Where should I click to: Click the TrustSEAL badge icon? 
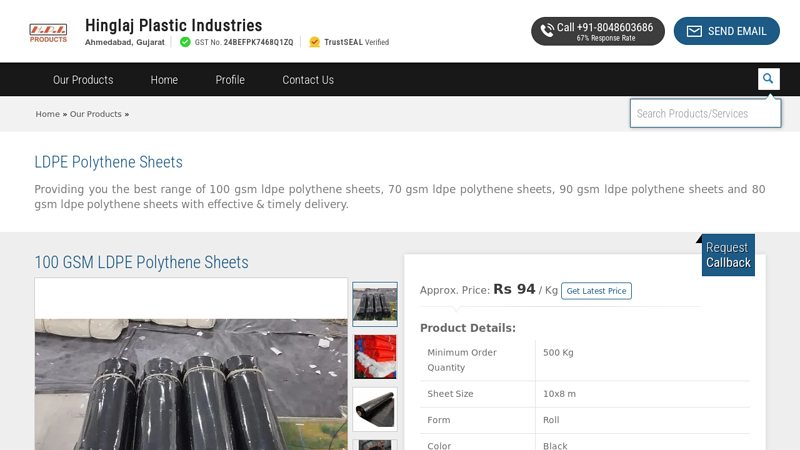click(315, 42)
